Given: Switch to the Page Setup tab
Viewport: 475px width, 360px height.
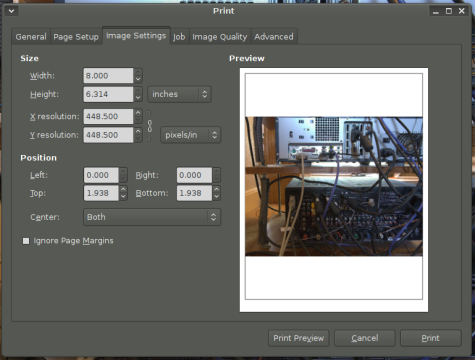Looking at the screenshot, I should pyautogui.click(x=76, y=37).
